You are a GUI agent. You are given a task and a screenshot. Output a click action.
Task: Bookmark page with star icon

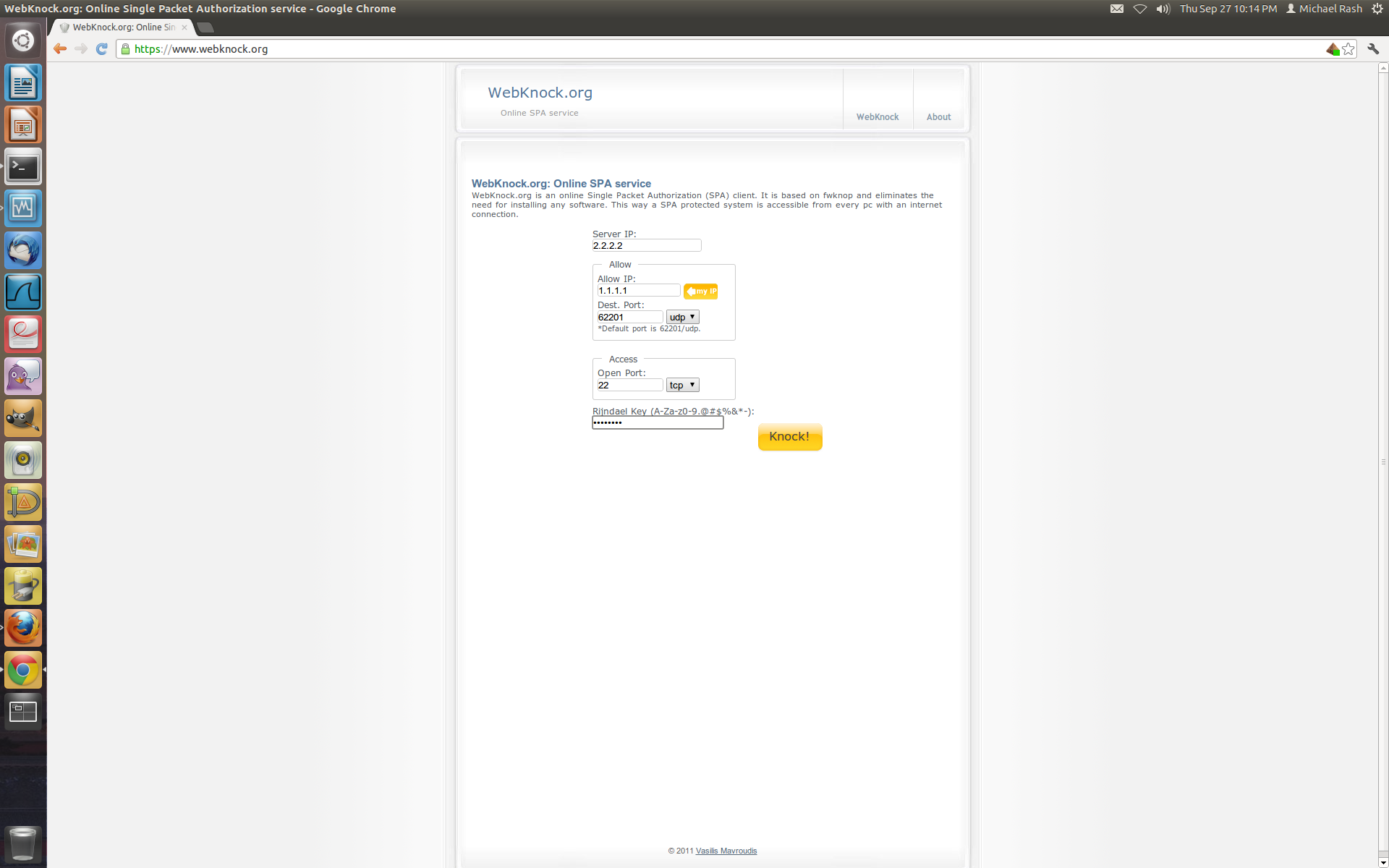click(x=1348, y=48)
